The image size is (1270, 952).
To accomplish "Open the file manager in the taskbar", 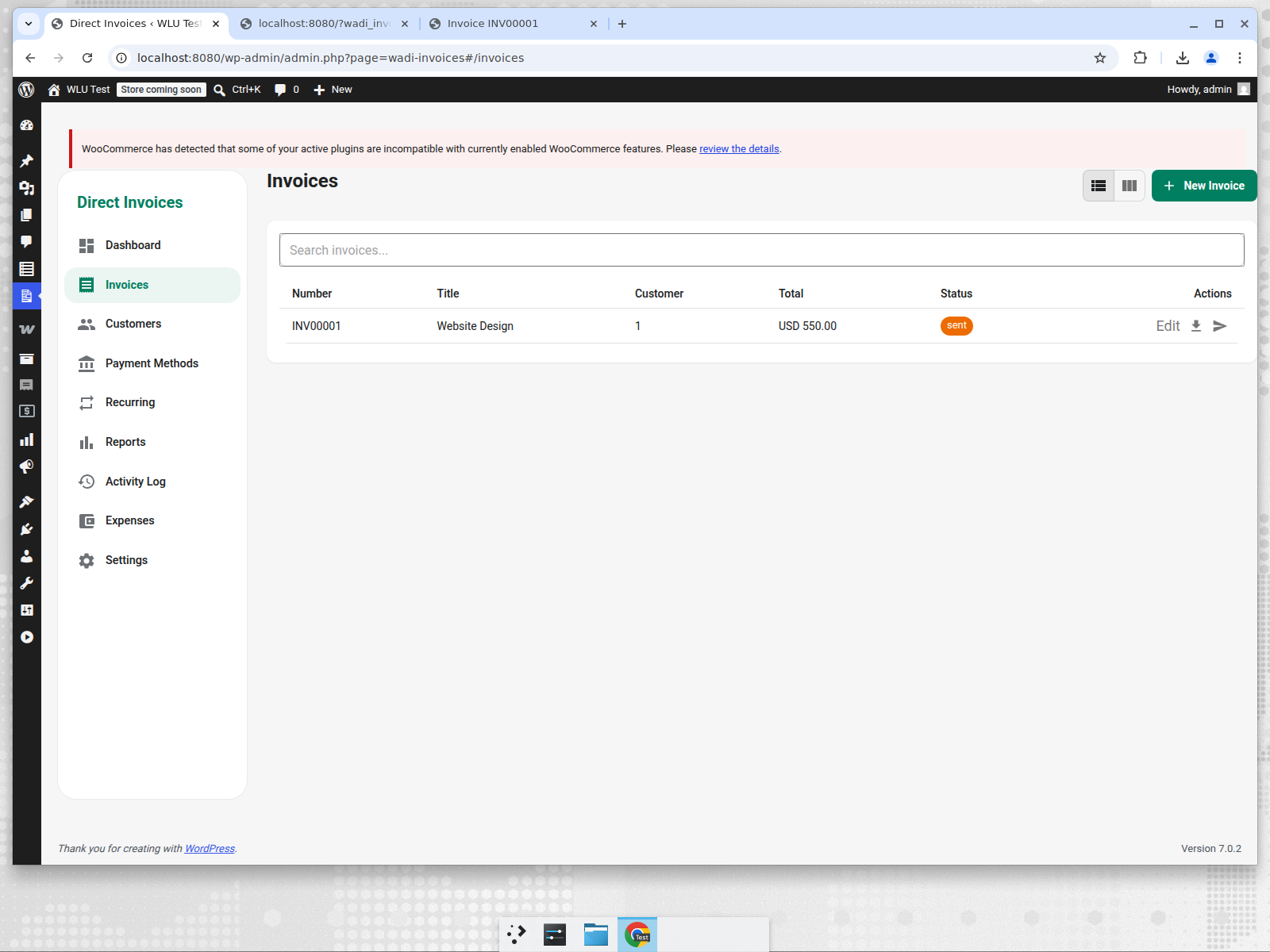I will 596,935.
